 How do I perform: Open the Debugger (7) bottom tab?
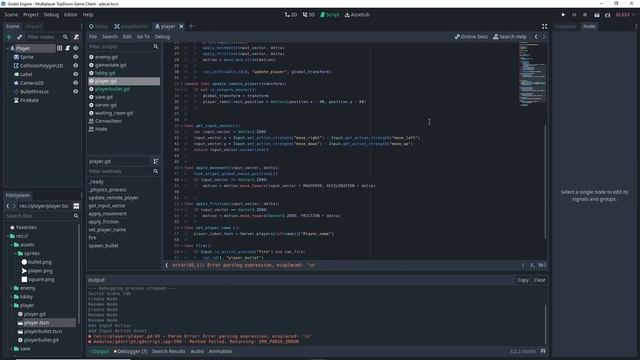coord(130,351)
